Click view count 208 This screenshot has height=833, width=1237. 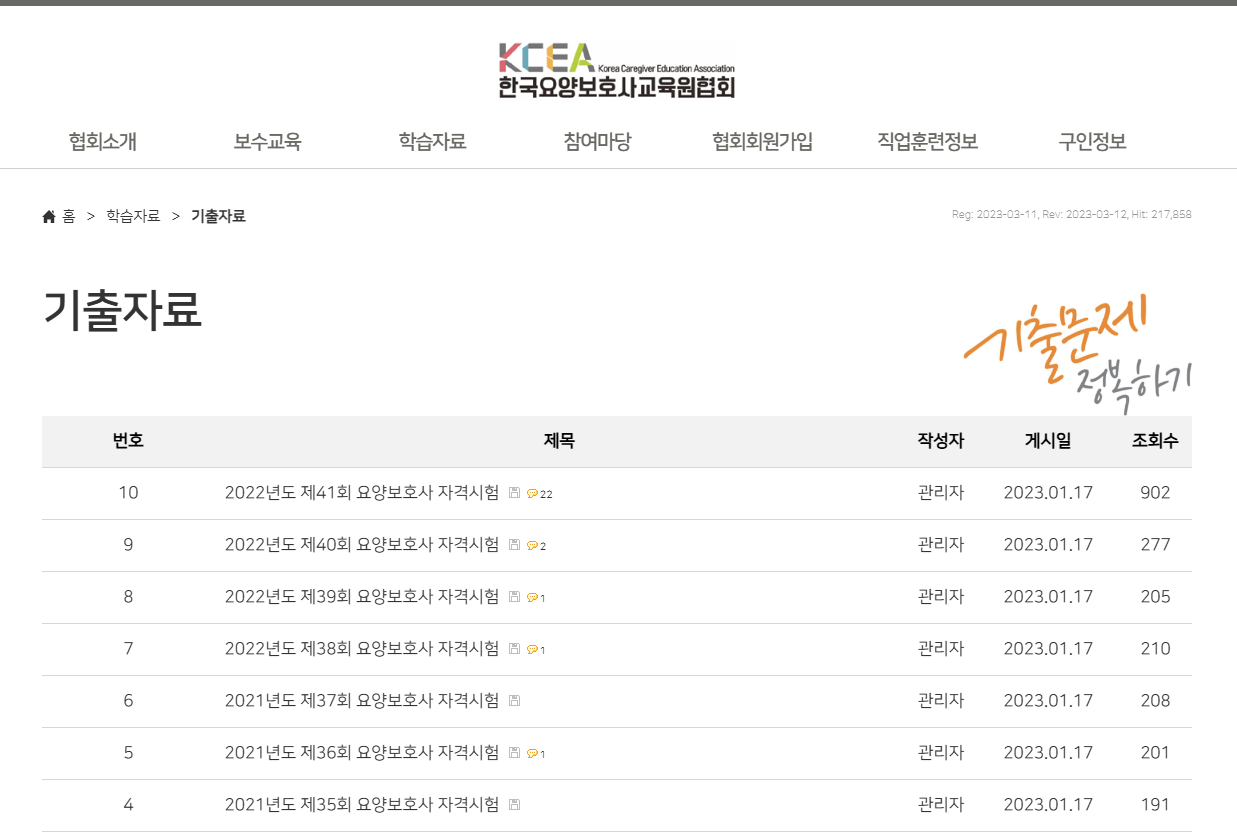1155,700
